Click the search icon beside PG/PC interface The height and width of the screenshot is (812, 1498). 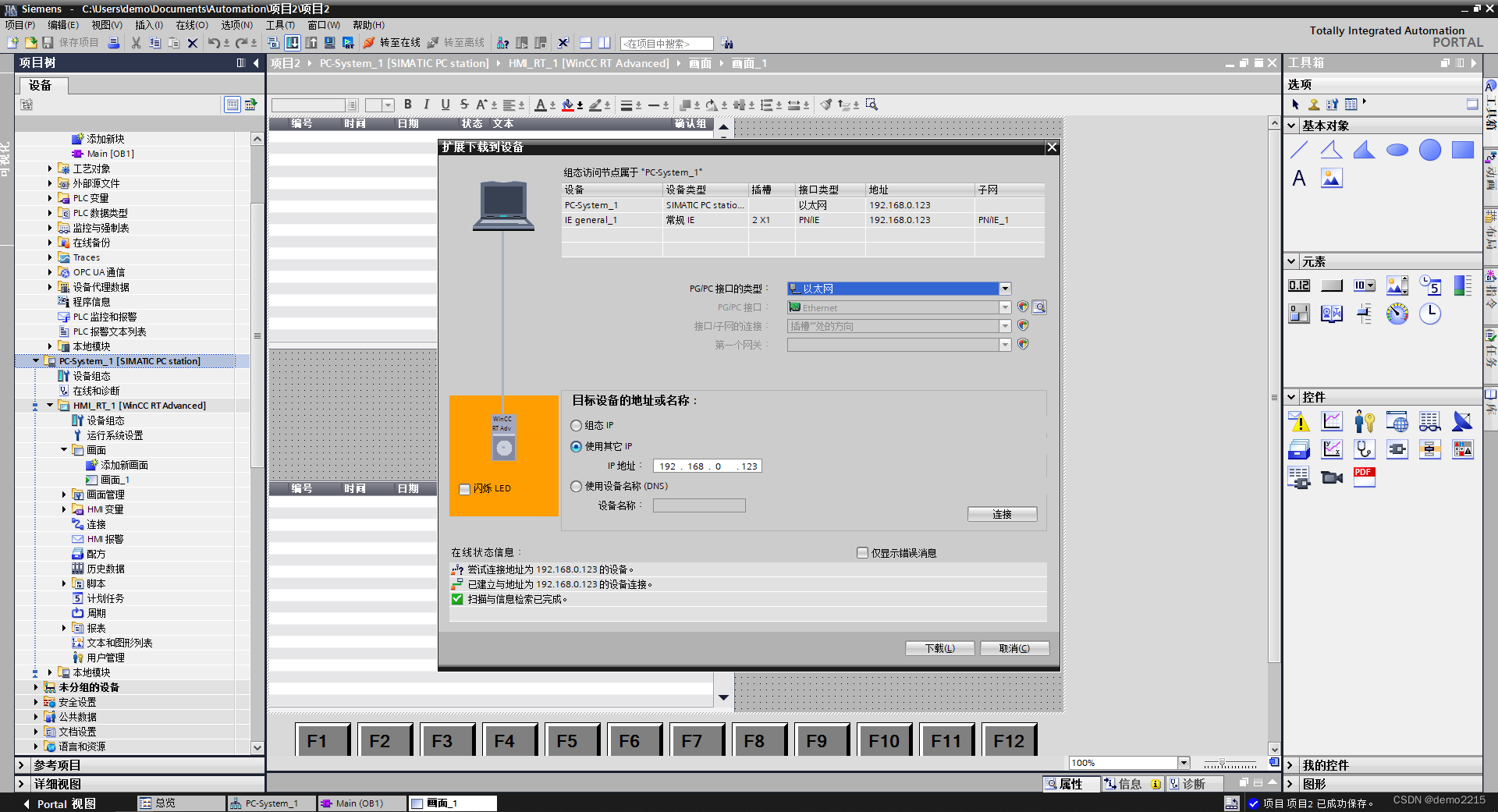pyautogui.click(x=1039, y=307)
